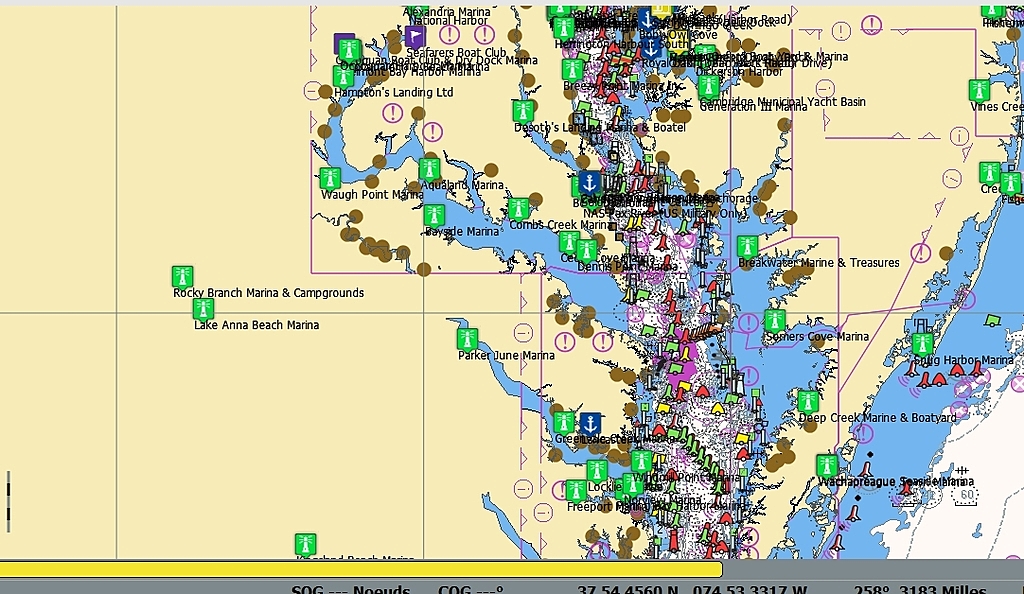Click the yellow progress bar at the bottom
Viewport: 1024px width, 594px height.
pyautogui.click(x=361, y=570)
